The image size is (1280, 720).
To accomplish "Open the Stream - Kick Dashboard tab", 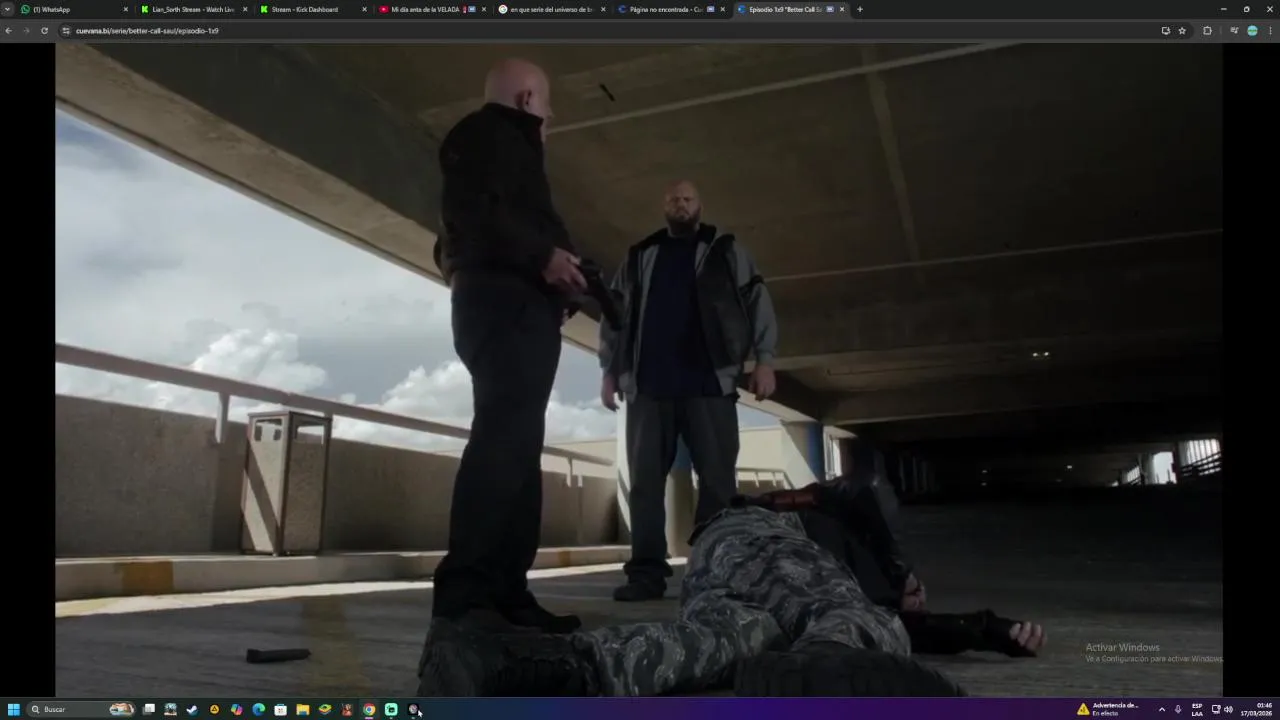I will 312,9.
